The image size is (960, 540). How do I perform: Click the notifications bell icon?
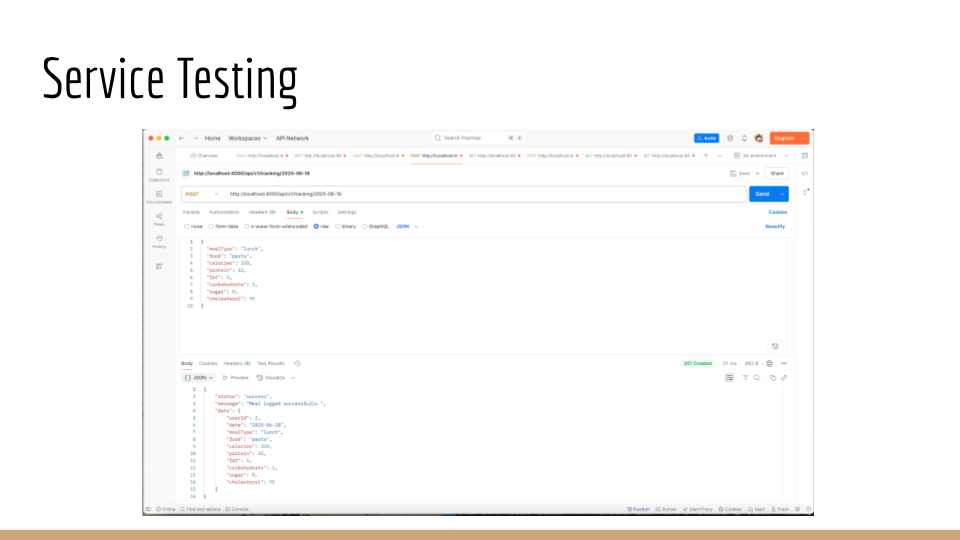[745, 138]
